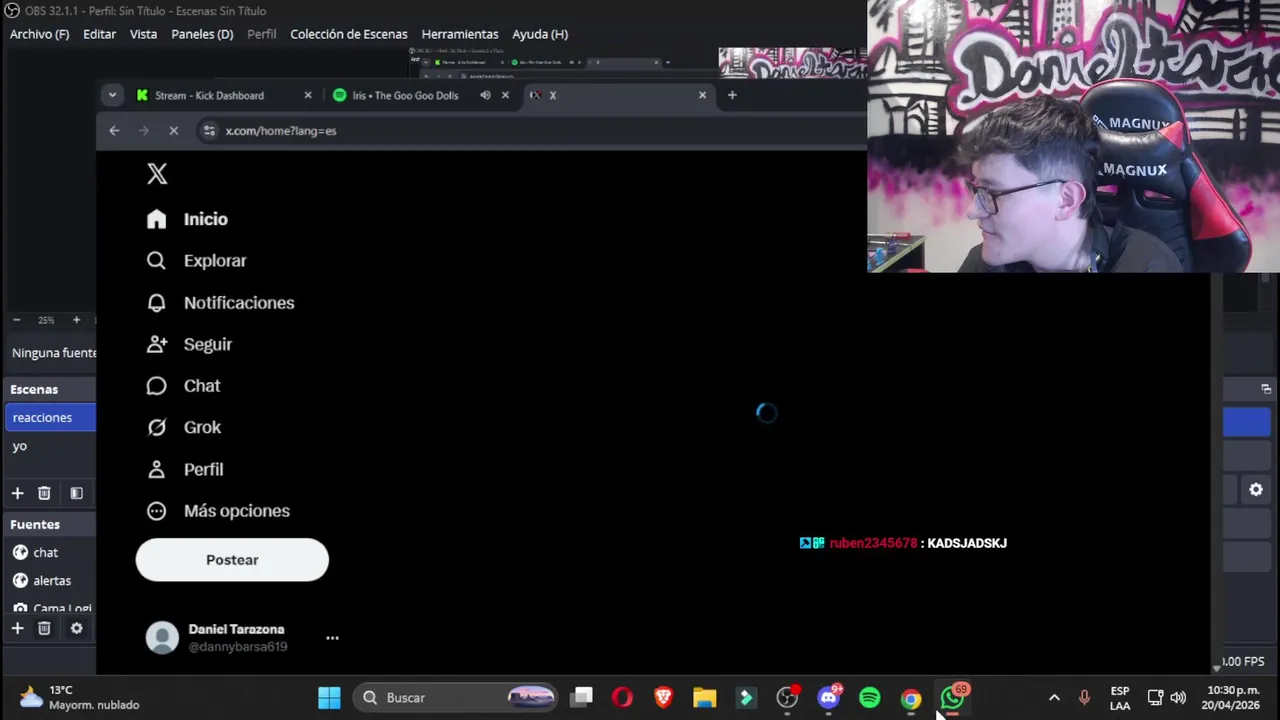Open a new browser tab
This screenshot has width=1280, height=720.
pos(732,95)
